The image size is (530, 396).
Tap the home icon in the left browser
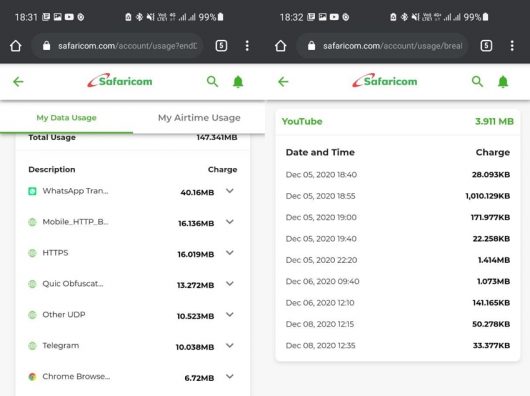[16, 46]
